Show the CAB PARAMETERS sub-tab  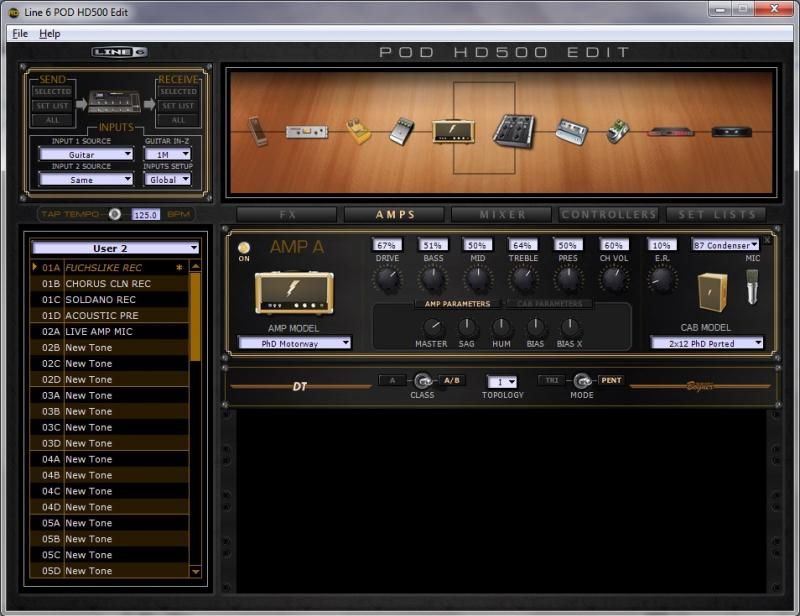549,304
